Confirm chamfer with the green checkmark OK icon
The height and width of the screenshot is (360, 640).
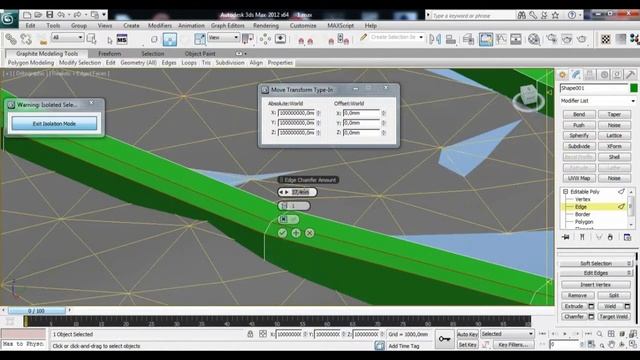(282, 233)
